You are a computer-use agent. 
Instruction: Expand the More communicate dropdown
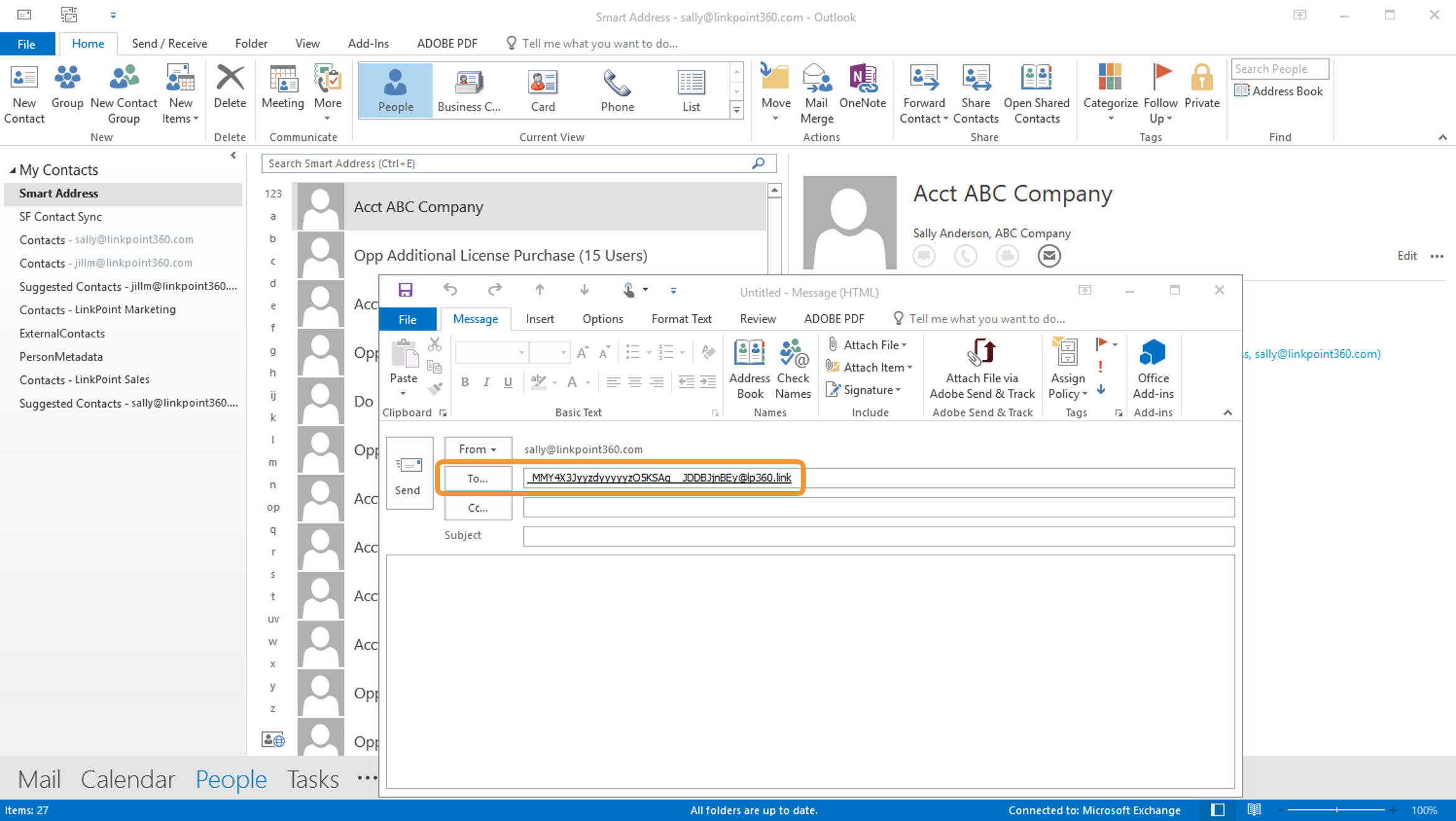(x=327, y=94)
